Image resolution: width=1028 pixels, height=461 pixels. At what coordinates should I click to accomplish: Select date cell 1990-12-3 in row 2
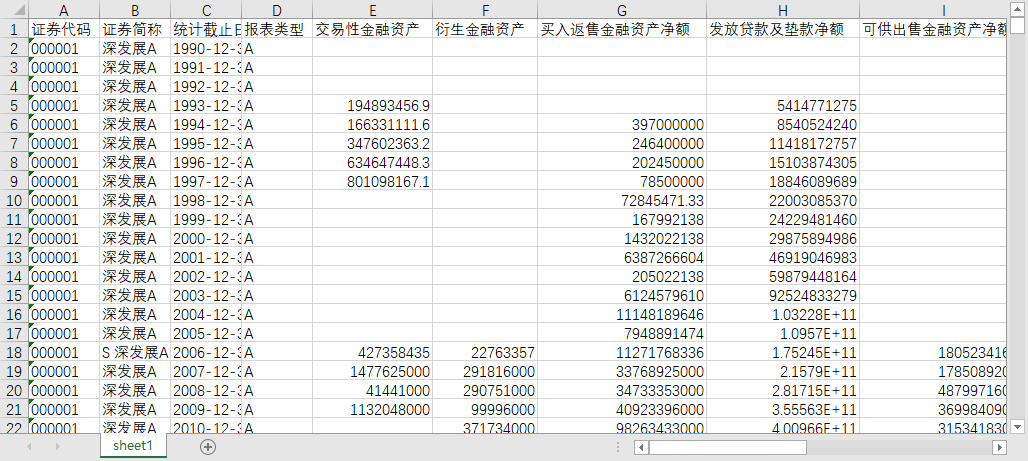206,49
